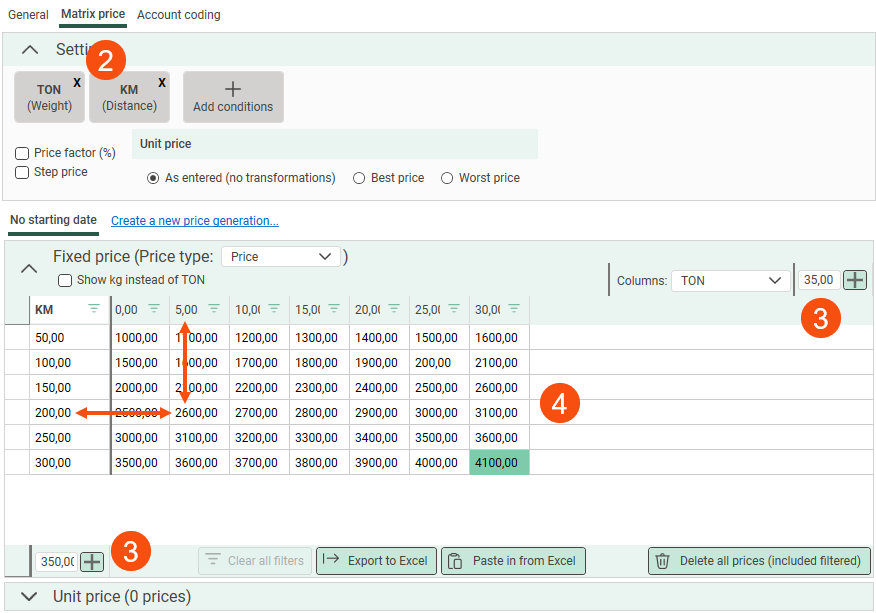This screenshot has width=876, height=613.
Task: Enable the Price factor (%) checkbox
Action: pyautogui.click(x=22, y=154)
